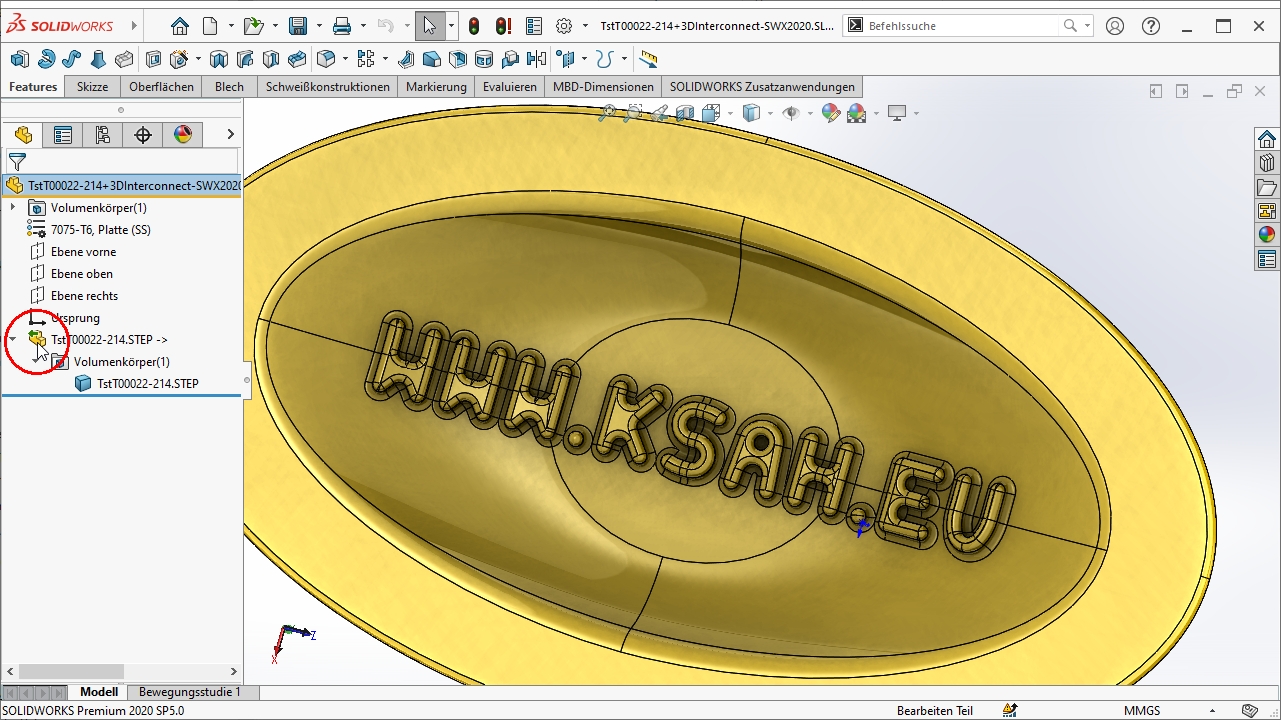Select Ebene vorne plane
The image size is (1281, 720).
point(83,252)
